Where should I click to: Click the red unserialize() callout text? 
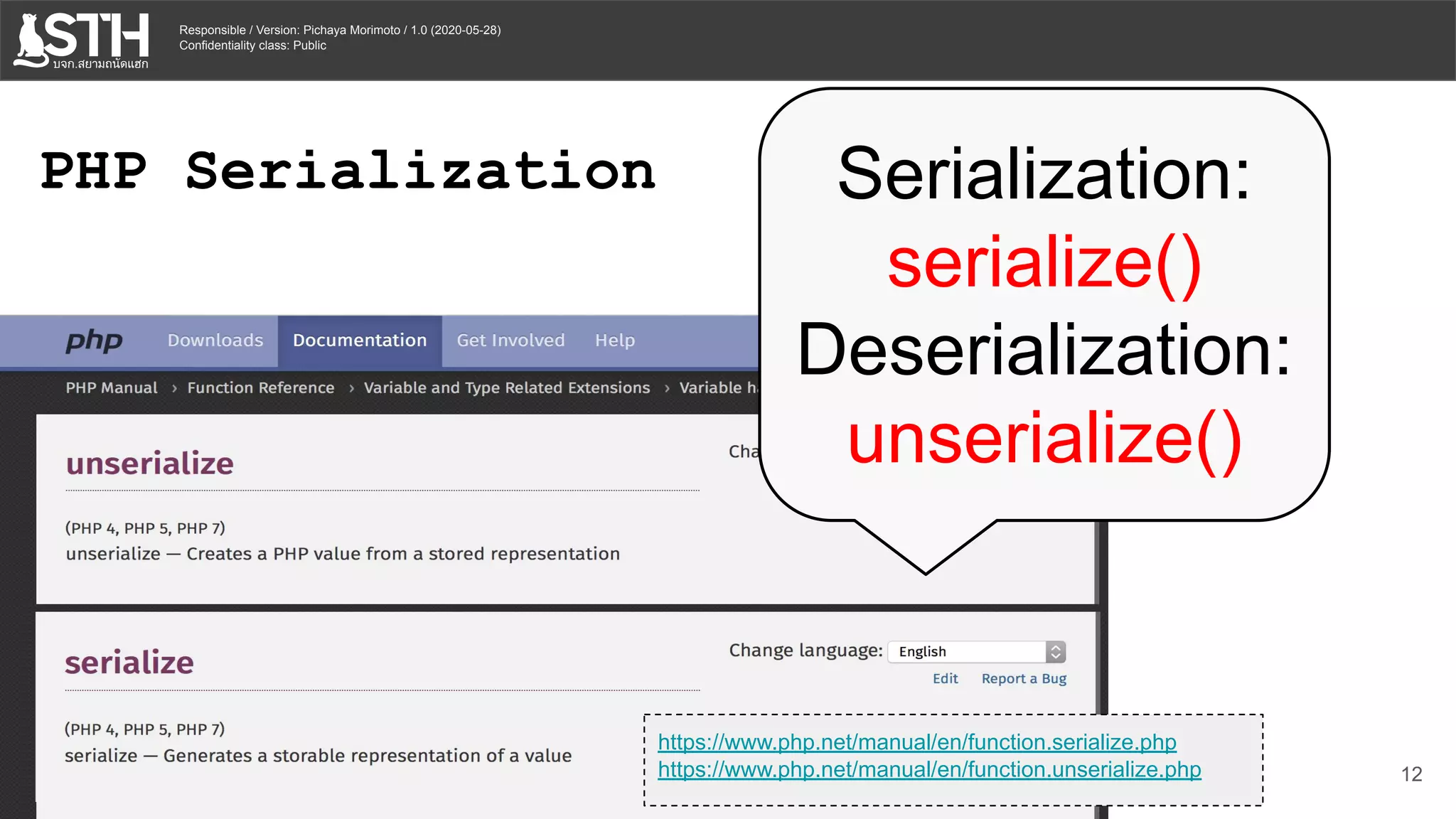[x=1044, y=439]
